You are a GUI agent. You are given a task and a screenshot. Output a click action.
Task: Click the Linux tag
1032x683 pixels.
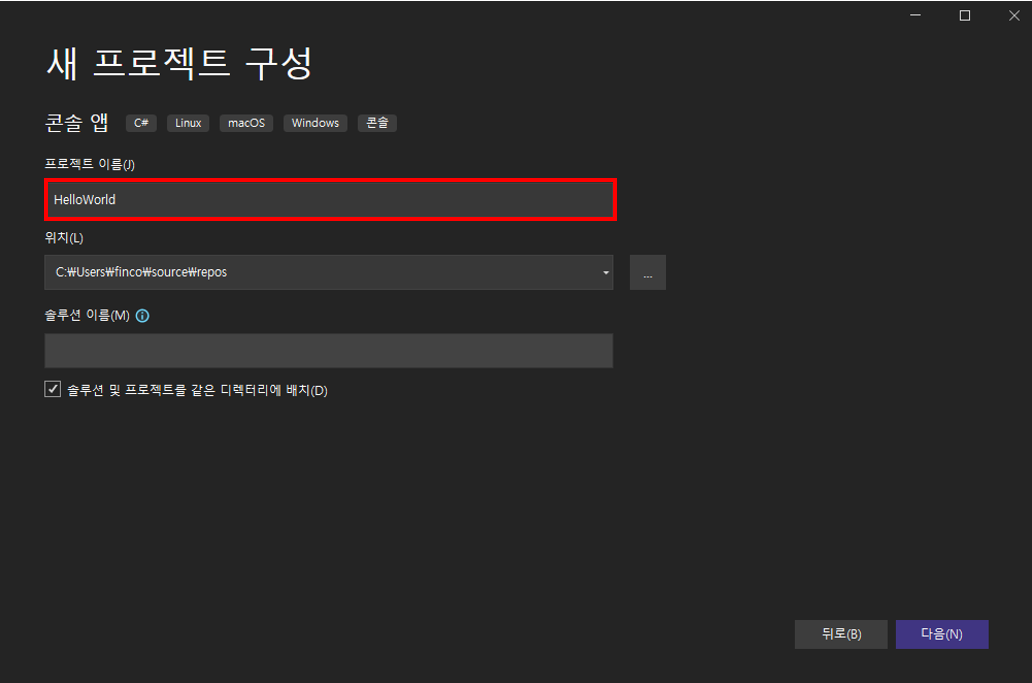(188, 123)
